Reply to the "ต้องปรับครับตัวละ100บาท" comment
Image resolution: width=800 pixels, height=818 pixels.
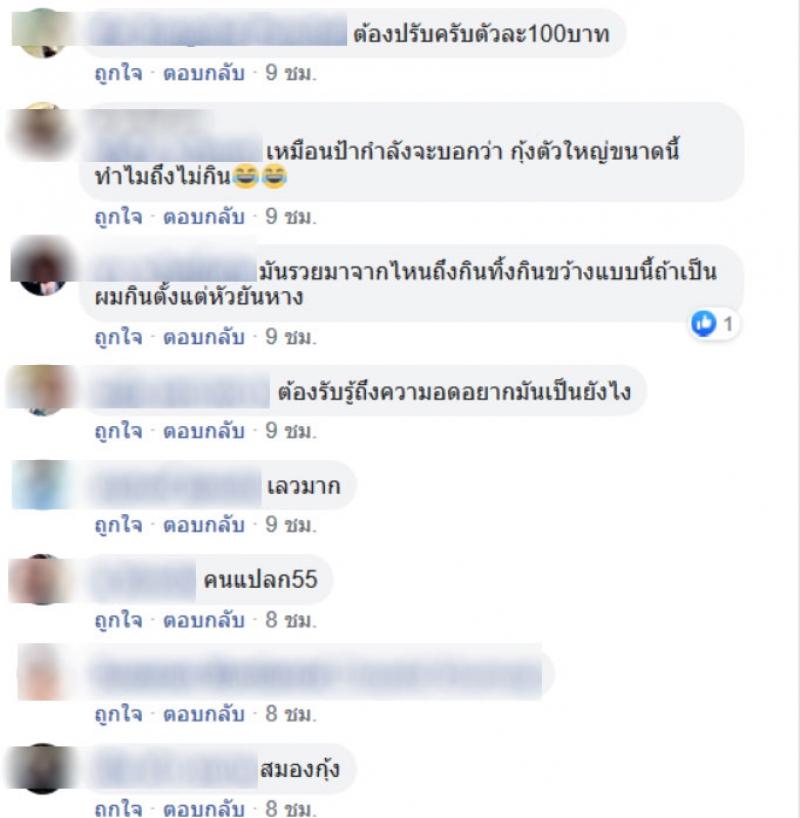pyautogui.click(x=204, y=73)
